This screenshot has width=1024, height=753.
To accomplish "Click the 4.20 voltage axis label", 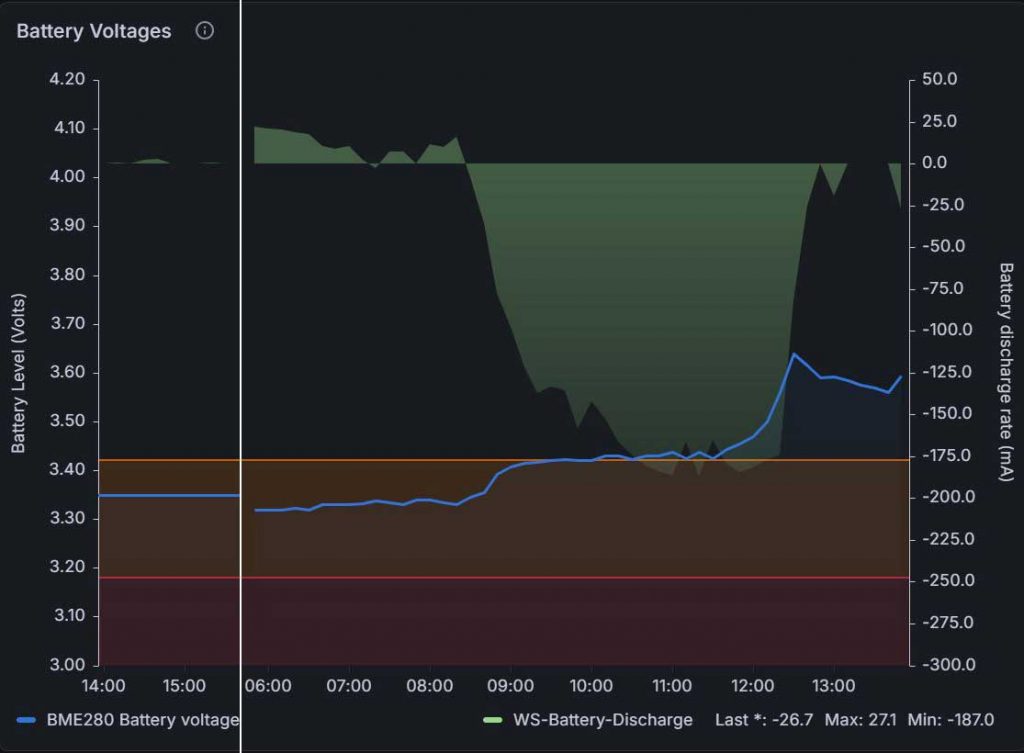I will click(67, 79).
